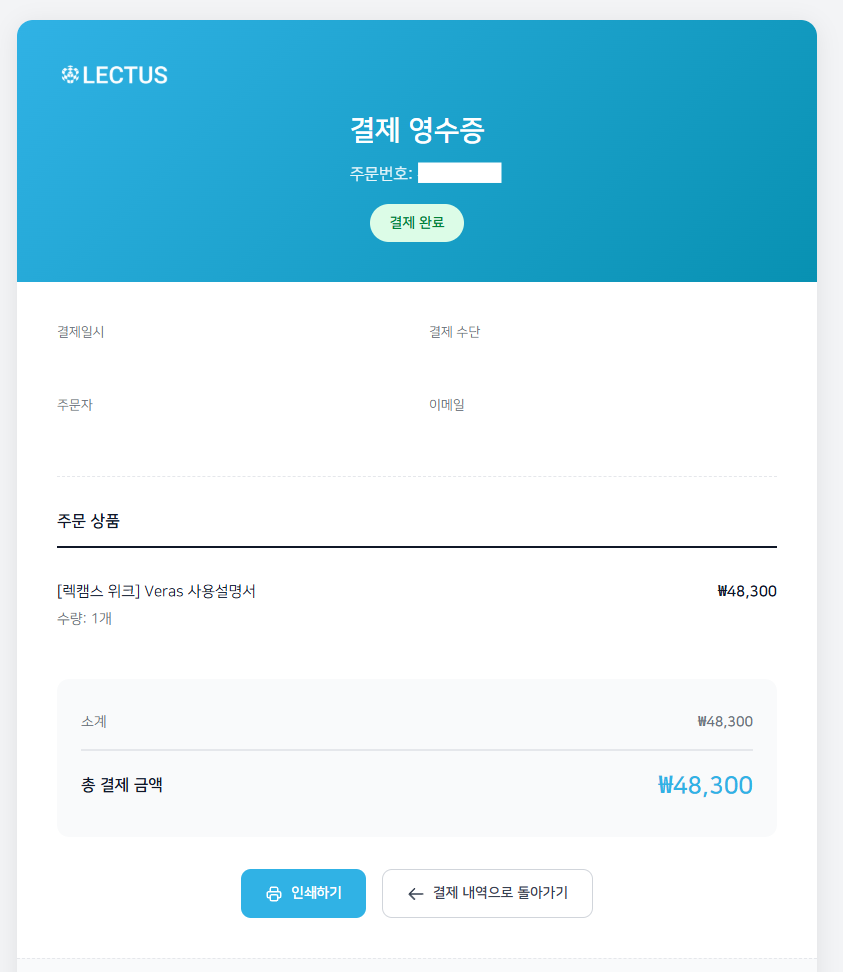The width and height of the screenshot is (843, 972).
Task: Click the 주문번호 label in the header
Action: tap(381, 173)
